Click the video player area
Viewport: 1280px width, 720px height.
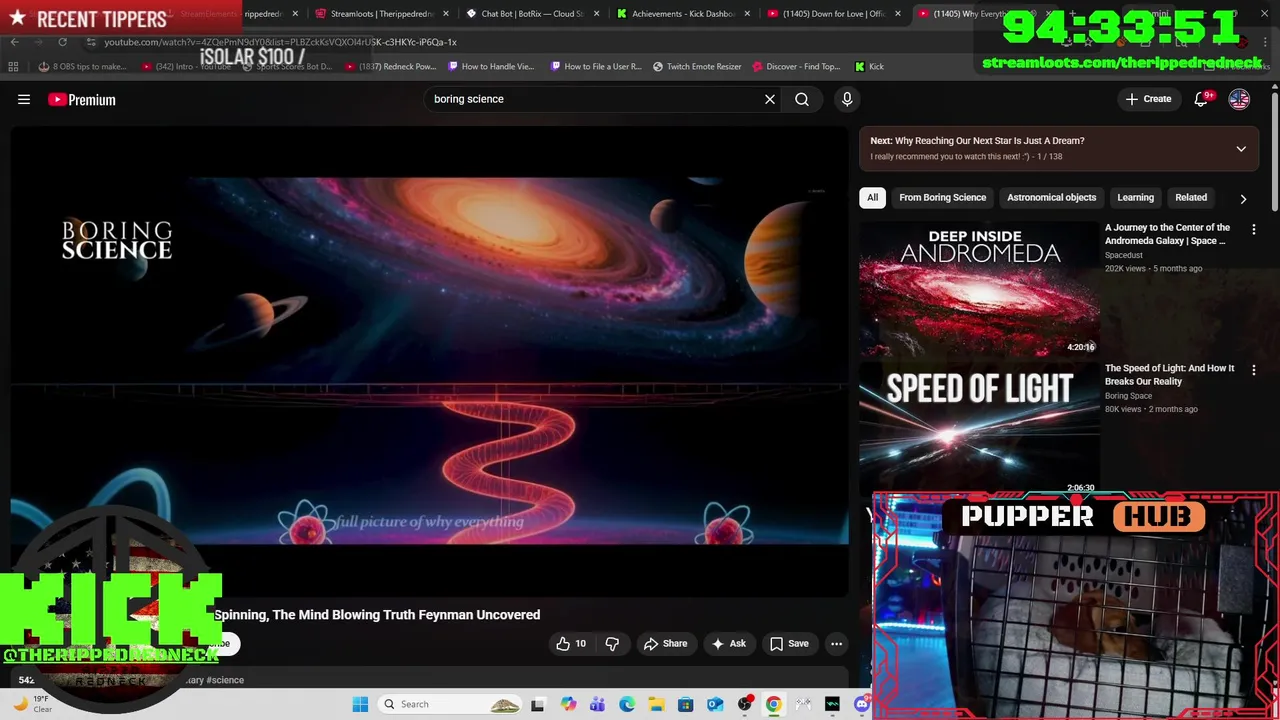pos(430,362)
